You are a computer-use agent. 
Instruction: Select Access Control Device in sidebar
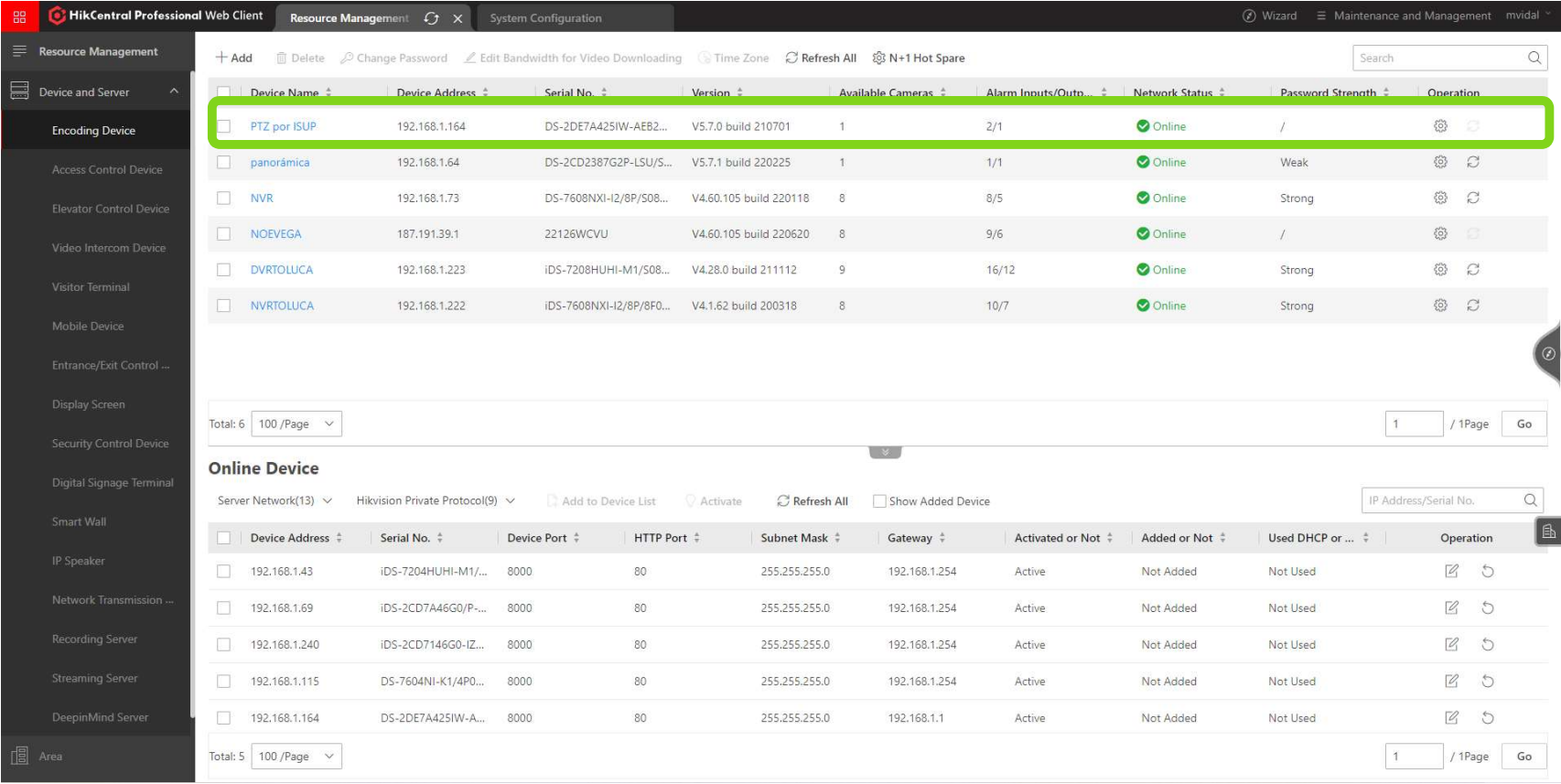point(107,169)
